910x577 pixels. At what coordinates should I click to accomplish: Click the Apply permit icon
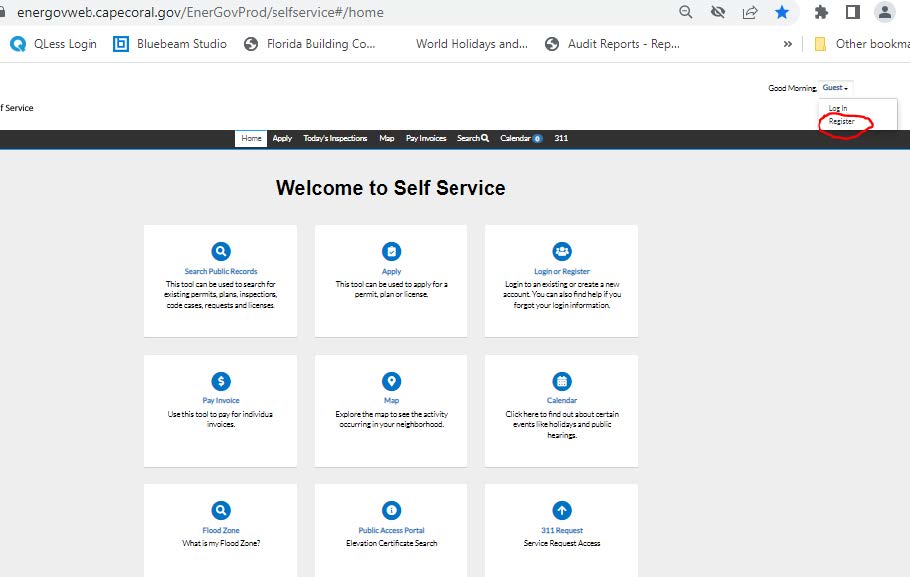tap(390, 252)
